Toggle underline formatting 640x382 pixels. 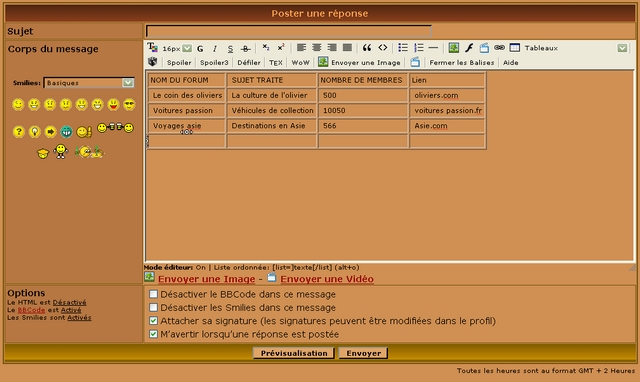coord(230,49)
